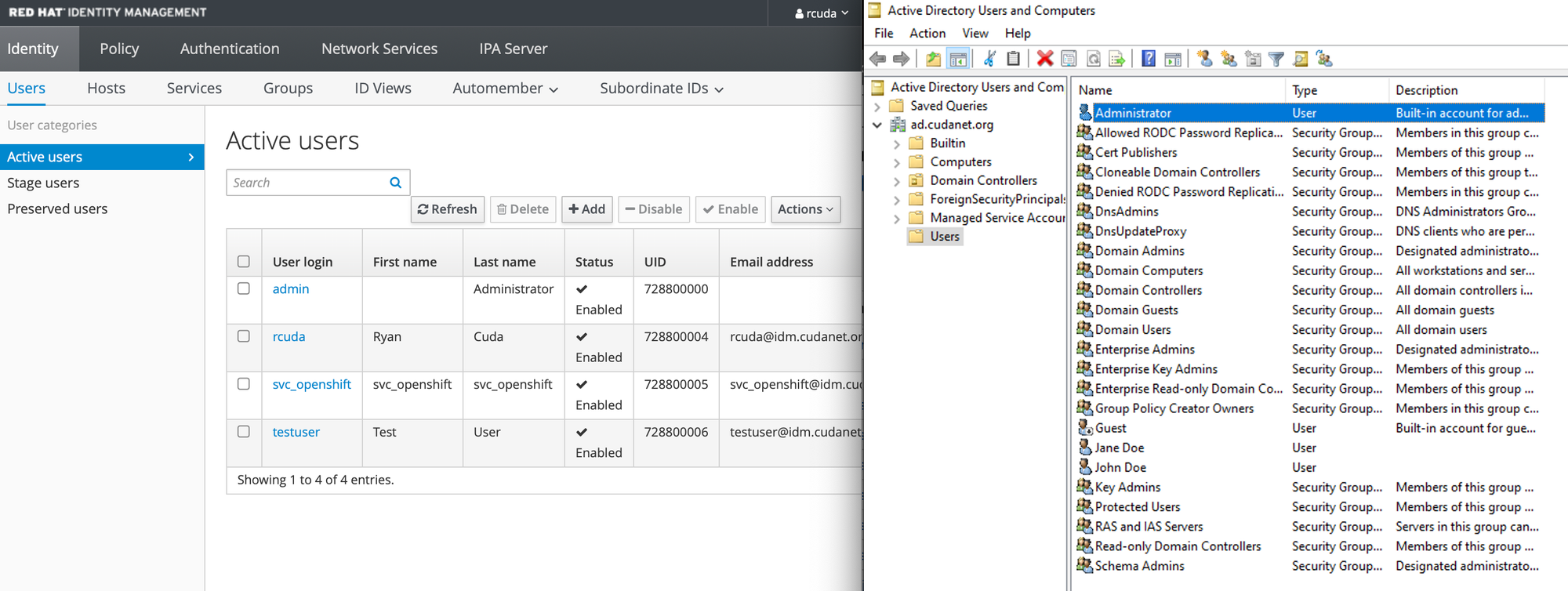The height and width of the screenshot is (591, 1568).
Task: Open the Actions dropdown button
Action: [806, 209]
